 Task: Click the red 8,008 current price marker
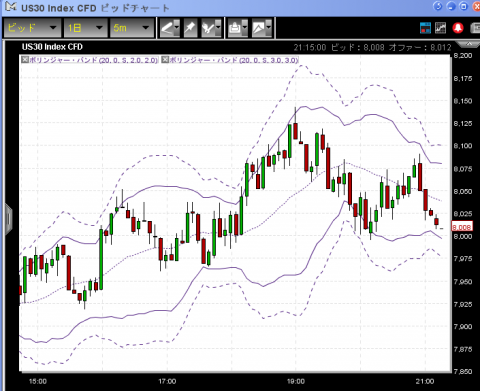(x=462, y=227)
